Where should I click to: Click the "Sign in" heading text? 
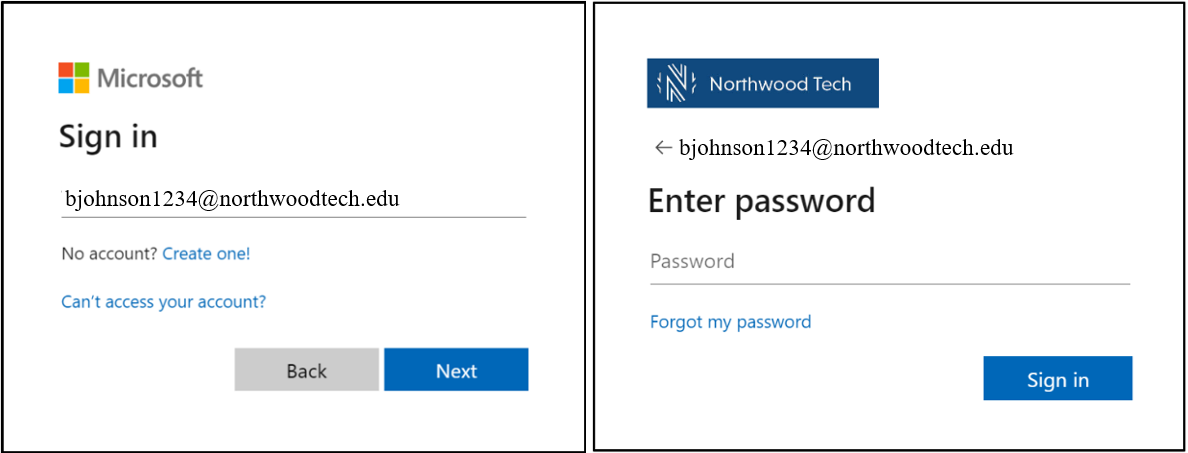[108, 136]
